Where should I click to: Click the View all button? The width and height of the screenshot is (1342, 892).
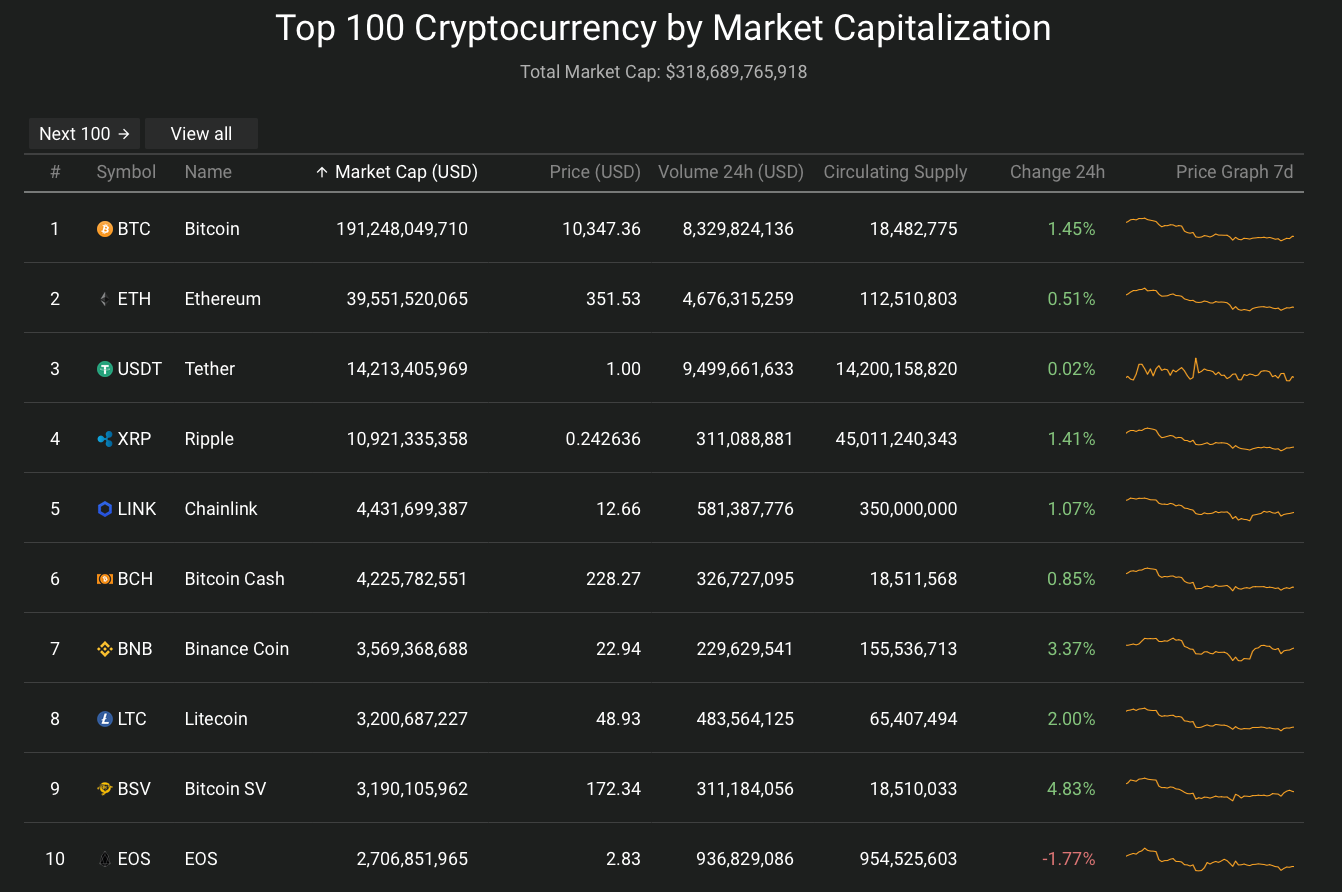click(201, 134)
